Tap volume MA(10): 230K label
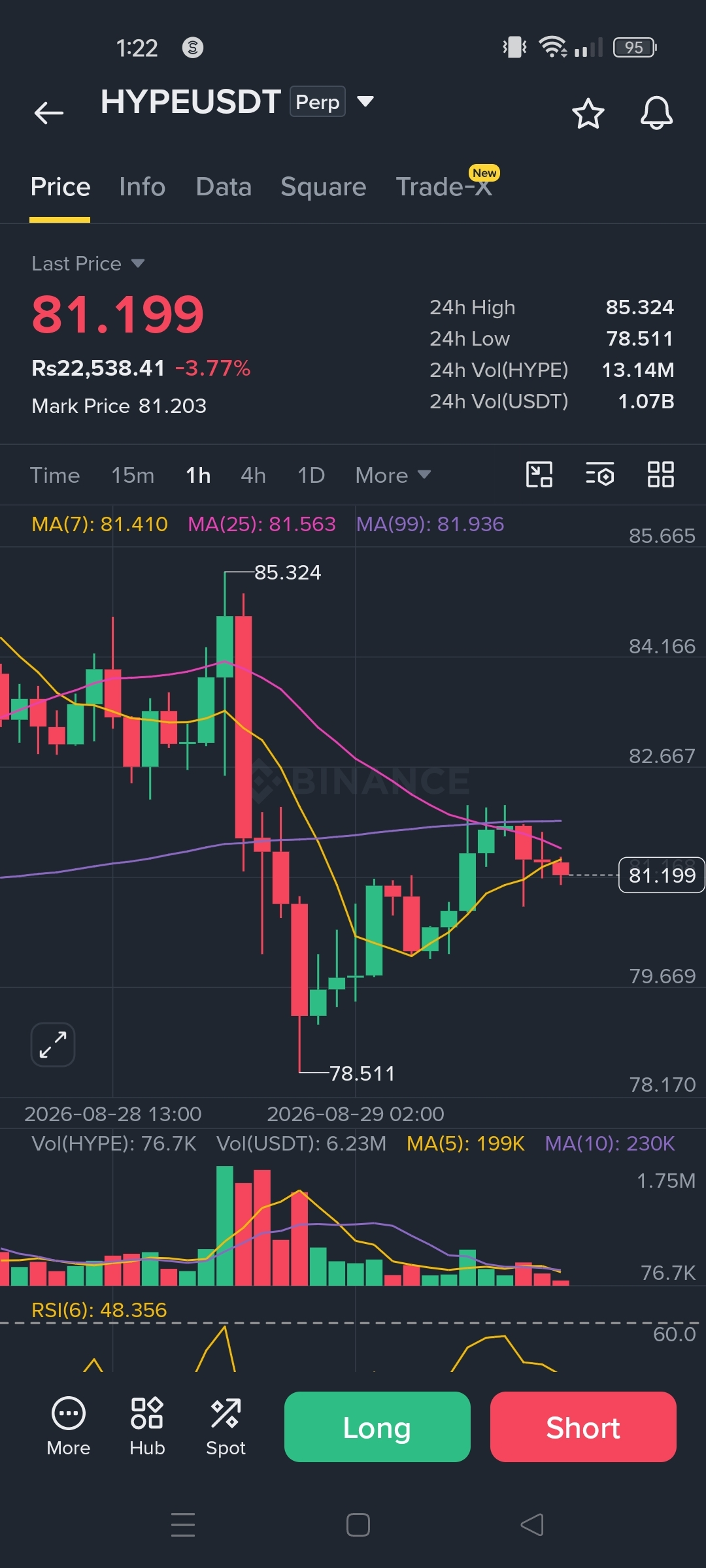706x1568 pixels. coord(610,1143)
